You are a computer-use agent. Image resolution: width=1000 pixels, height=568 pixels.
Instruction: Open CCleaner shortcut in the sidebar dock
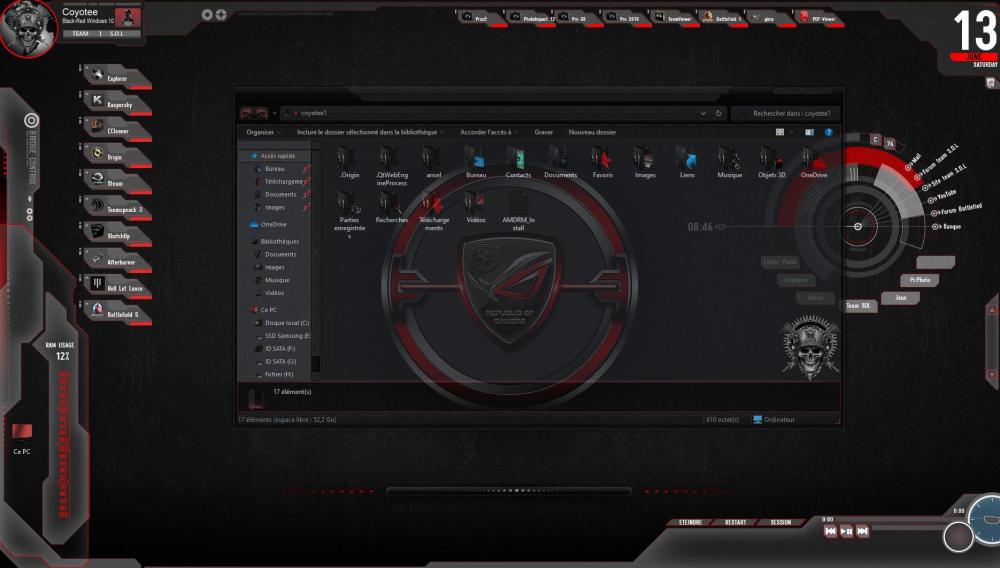tap(117, 130)
